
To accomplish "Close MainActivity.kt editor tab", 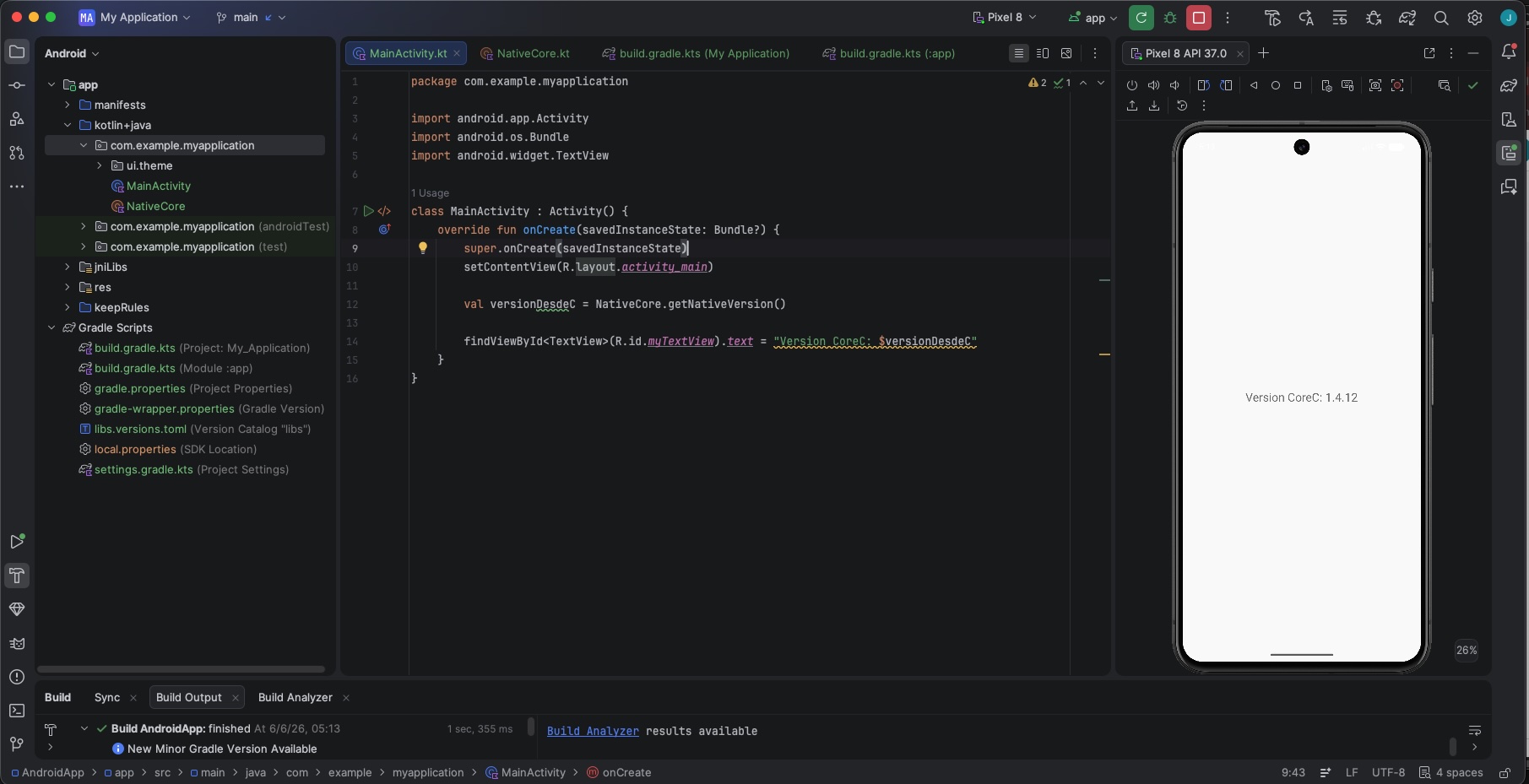I will (x=457, y=53).
